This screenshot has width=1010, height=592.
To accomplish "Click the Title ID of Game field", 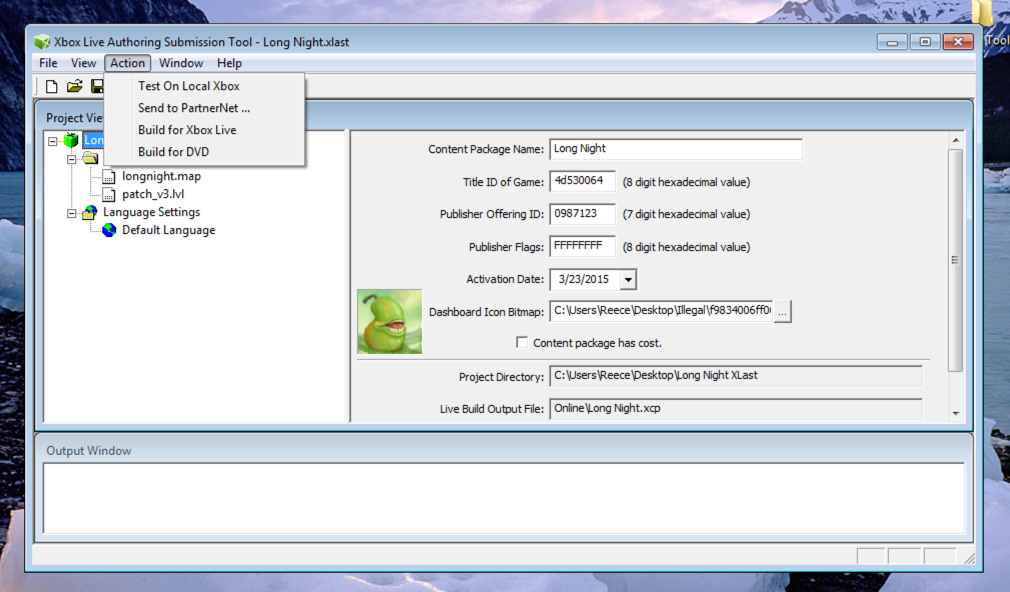I will (x=582, y=182).
